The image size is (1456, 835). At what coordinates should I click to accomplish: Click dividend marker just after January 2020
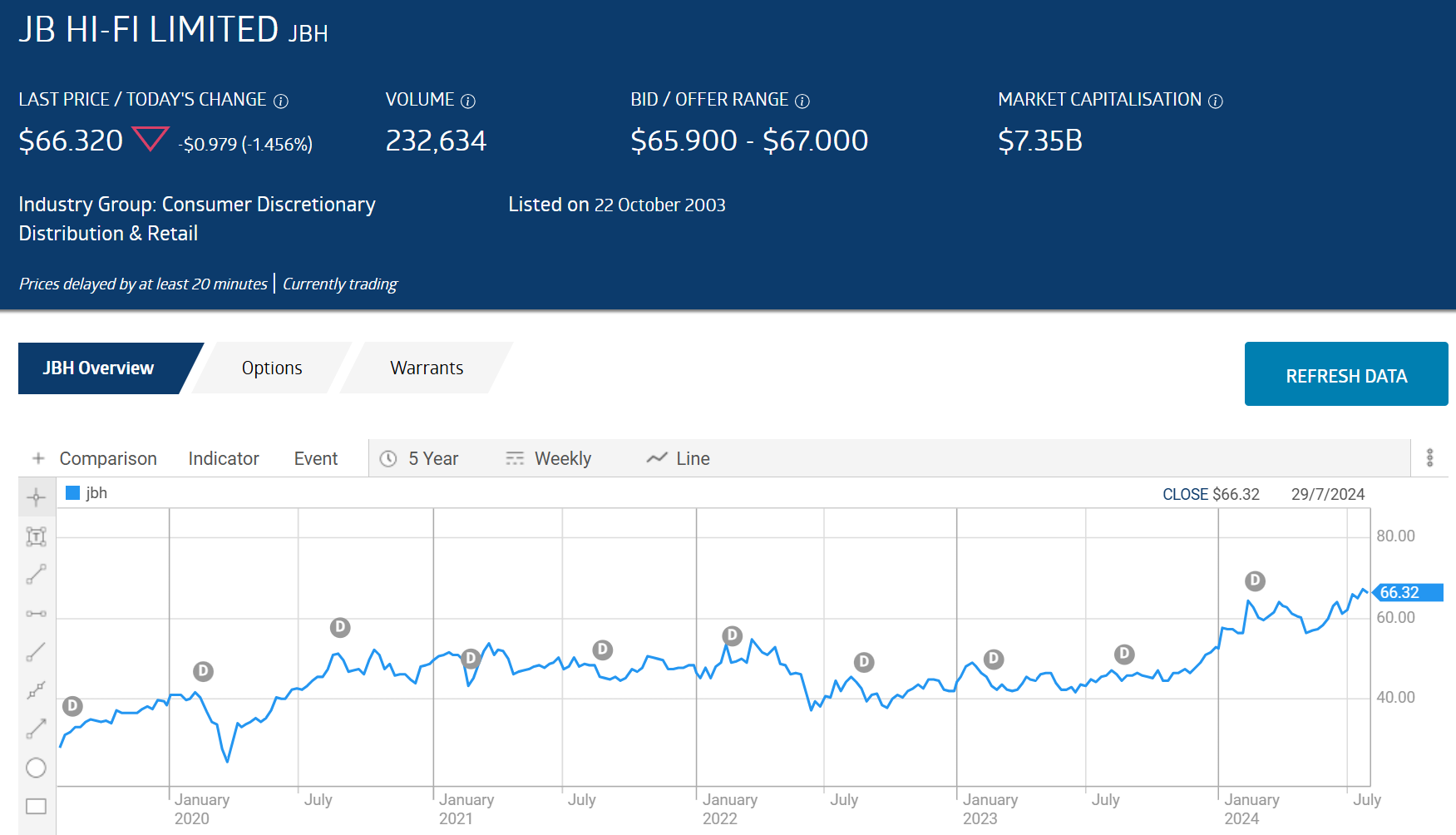203,671
